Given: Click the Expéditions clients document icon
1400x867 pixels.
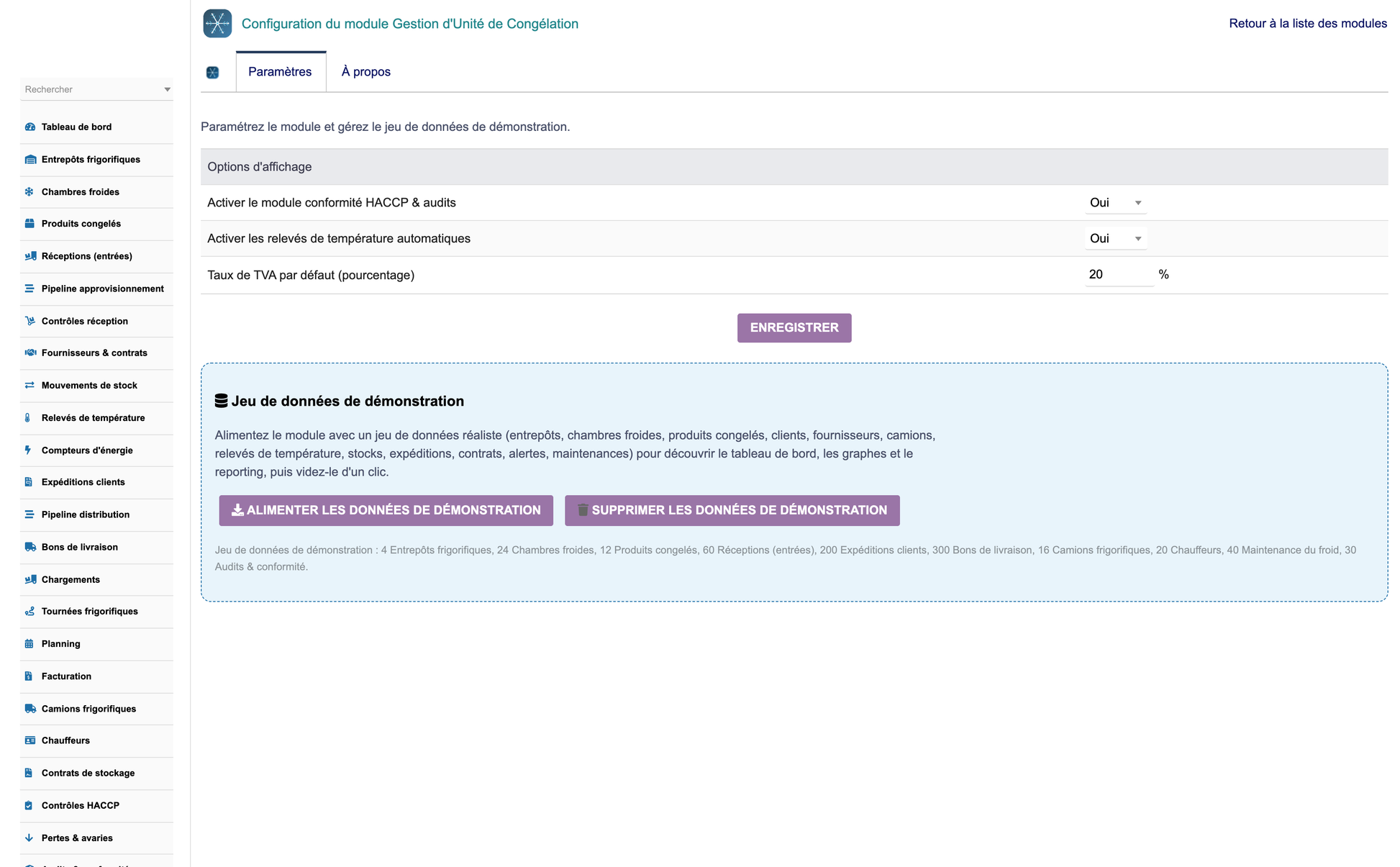Looking at the screenshot, I should 29,482.
